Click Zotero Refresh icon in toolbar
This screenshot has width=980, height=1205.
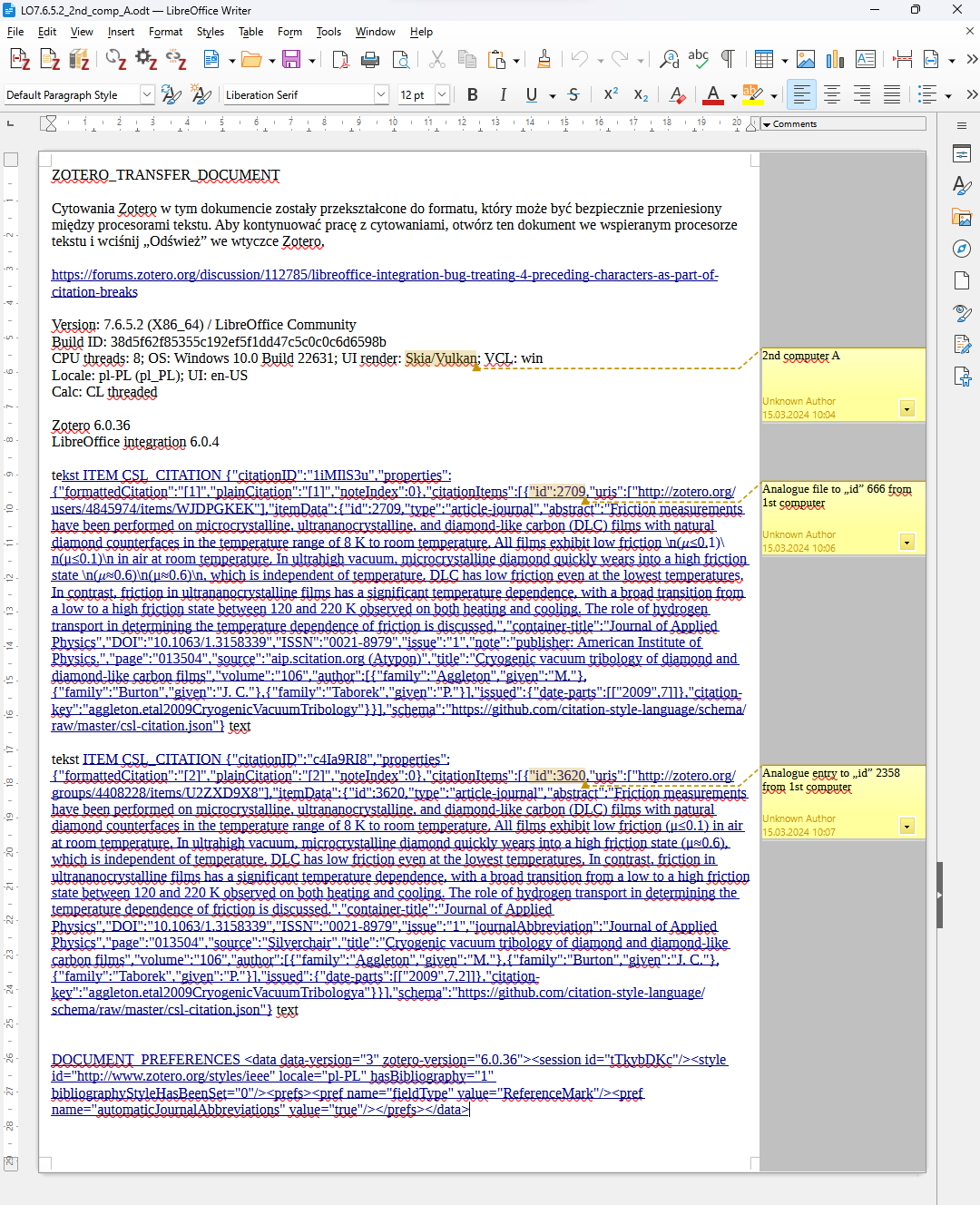coord(116,60)
